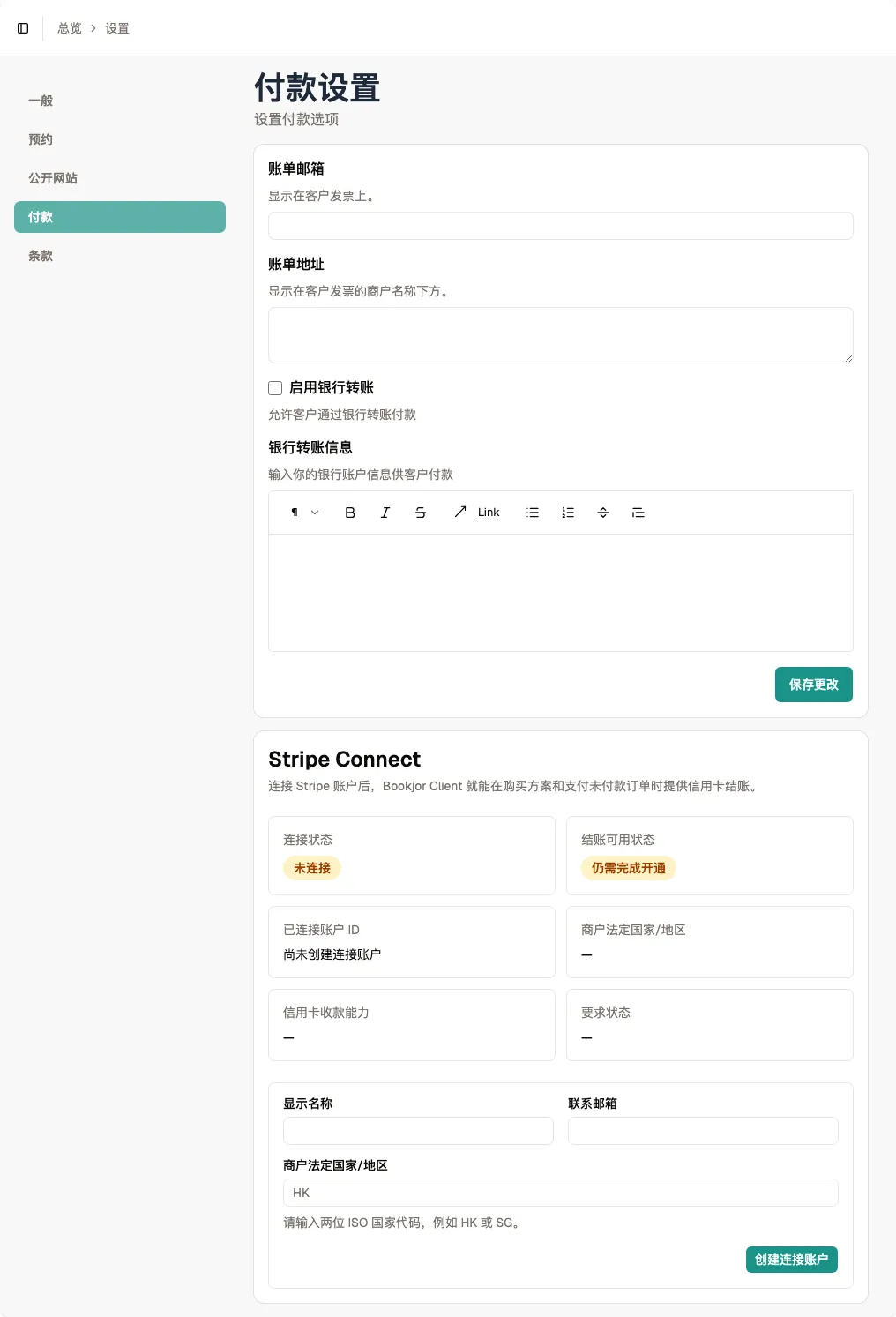Focus the 显示名称 input field

point(418,1131)
